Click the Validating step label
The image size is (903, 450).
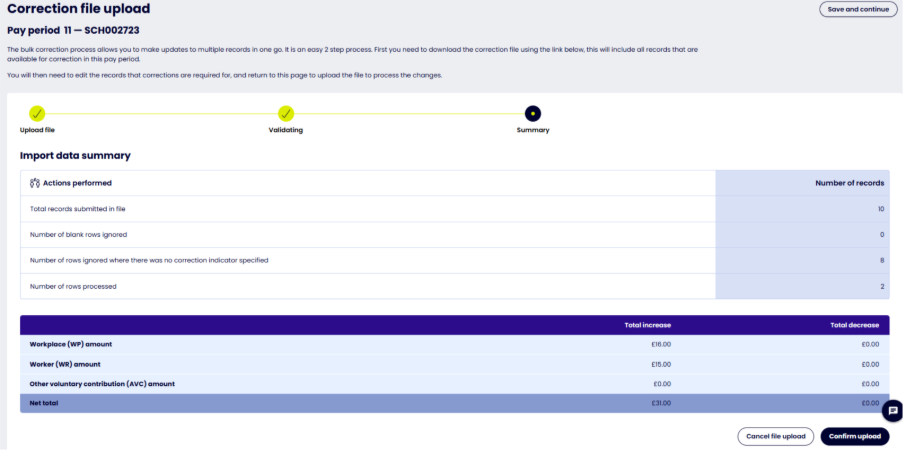point(285,130)
